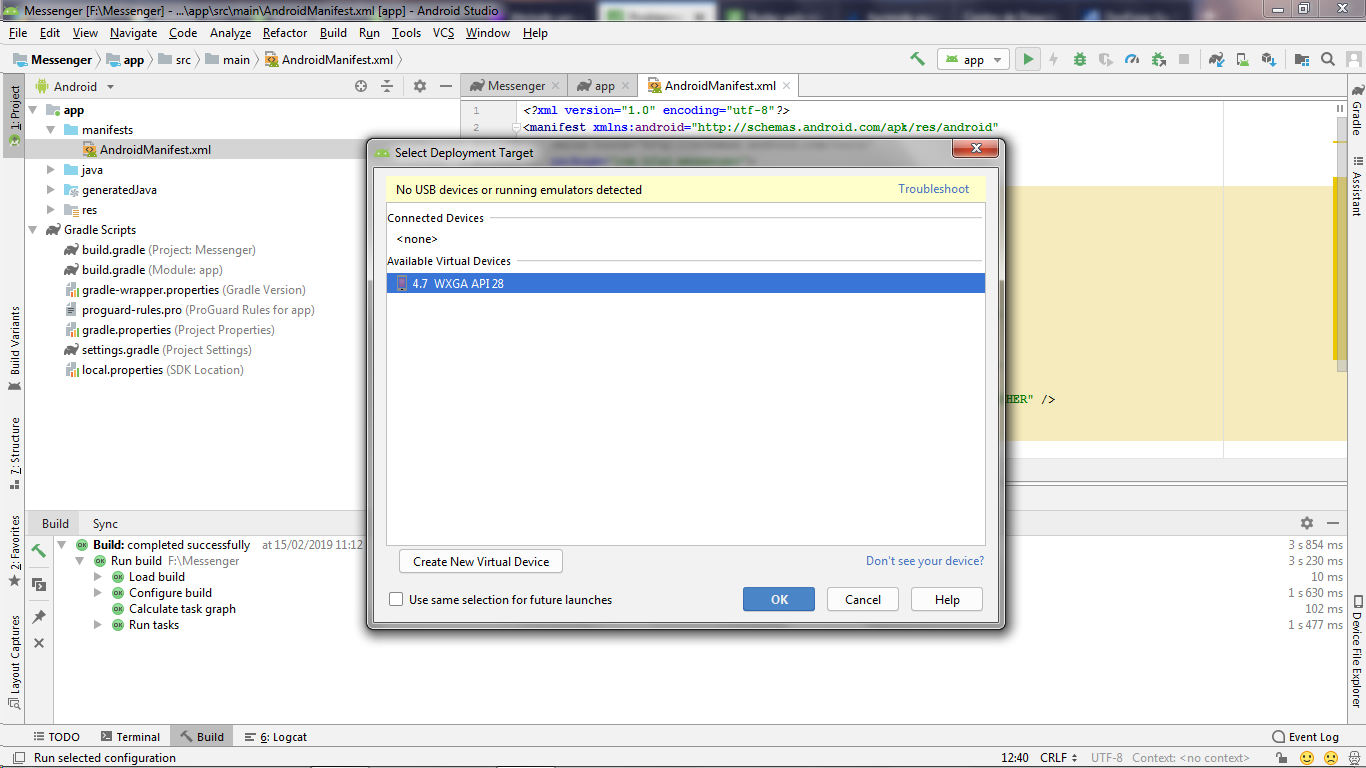Click CRLF line separator in status bar

tap(1058, 758)
